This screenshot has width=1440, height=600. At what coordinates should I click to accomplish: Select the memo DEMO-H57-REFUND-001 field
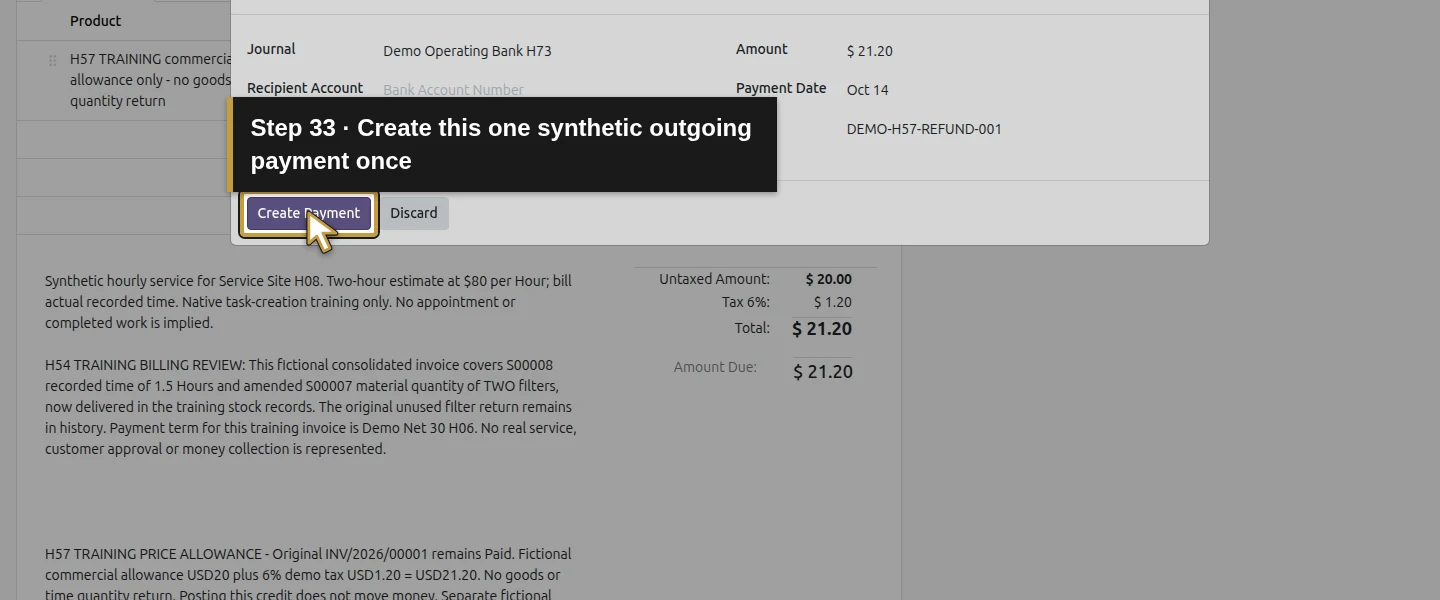click(924, 129)
